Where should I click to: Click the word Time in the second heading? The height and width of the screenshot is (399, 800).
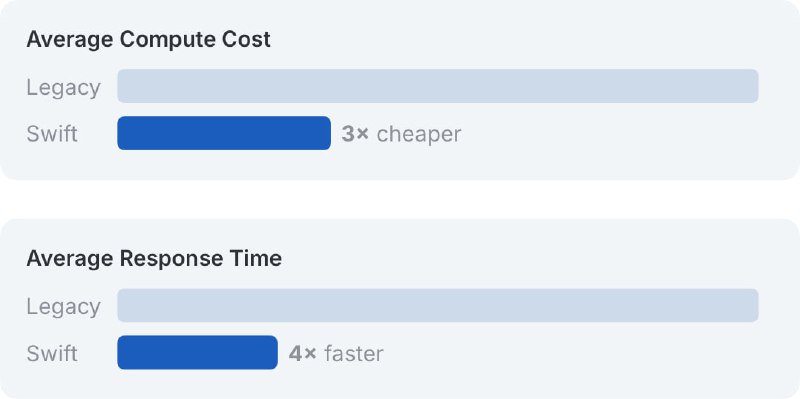(260, 259)
